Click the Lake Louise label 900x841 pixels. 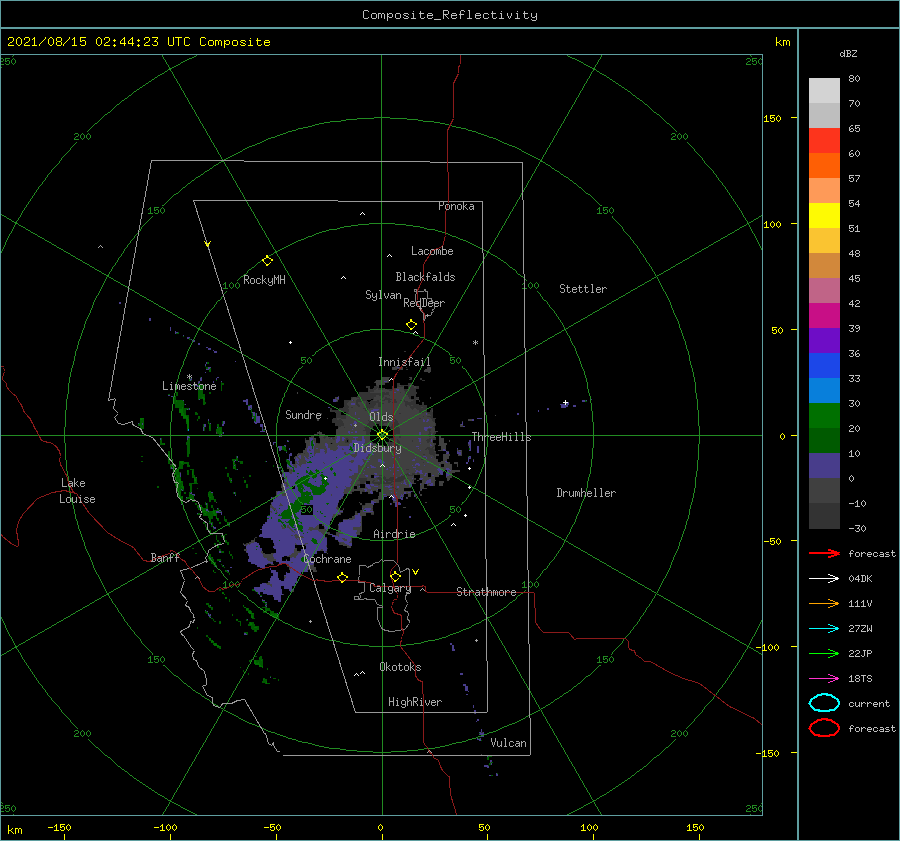(77, 491)
